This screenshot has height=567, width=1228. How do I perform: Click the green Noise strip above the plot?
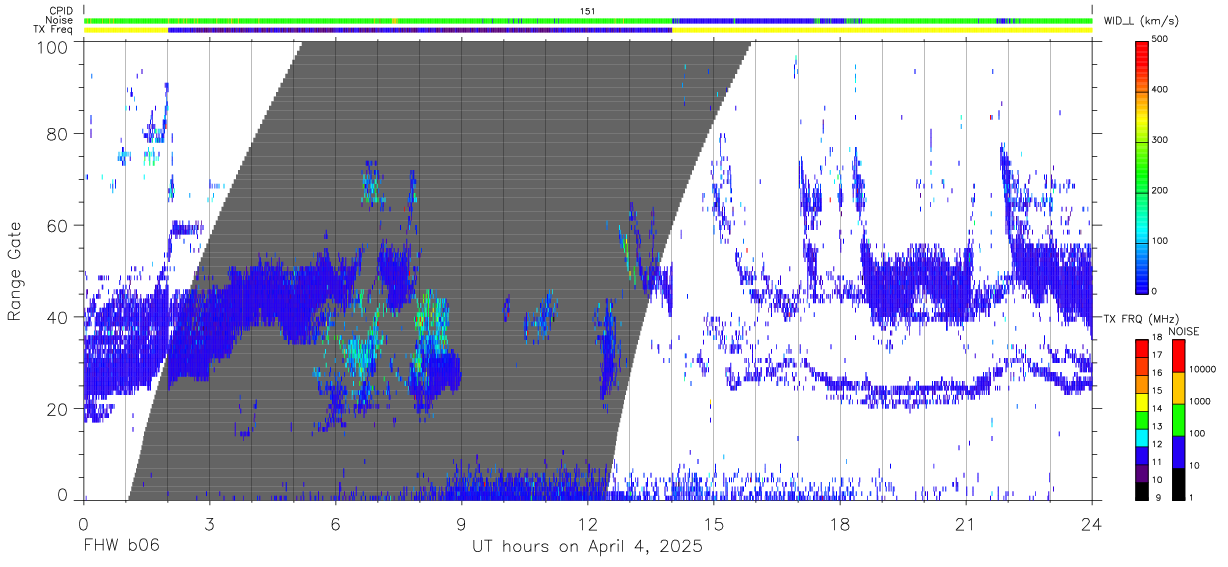pyautogui.click(x=588, y=20)
